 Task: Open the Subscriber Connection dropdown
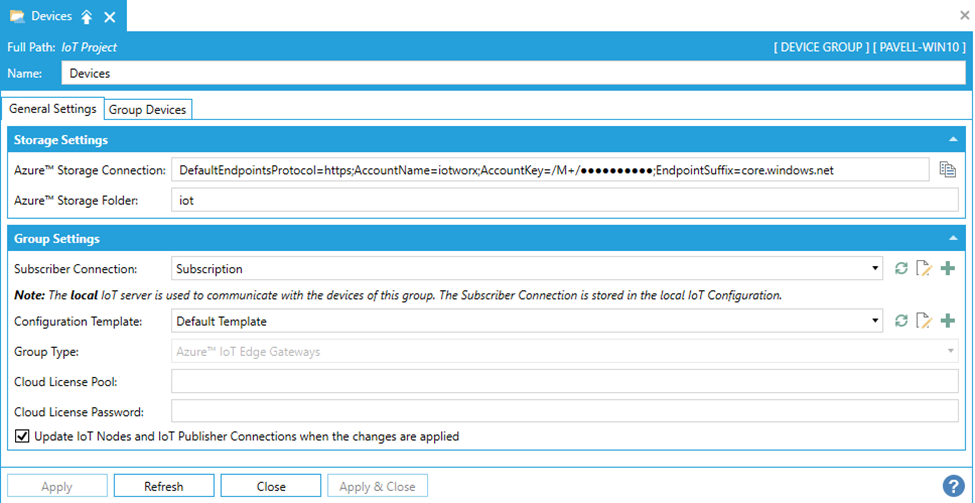click(x=876, y=268)
